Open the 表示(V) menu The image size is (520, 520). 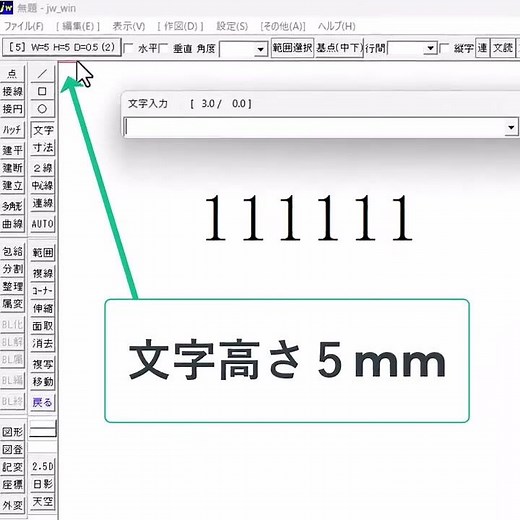tap(129, 26)
